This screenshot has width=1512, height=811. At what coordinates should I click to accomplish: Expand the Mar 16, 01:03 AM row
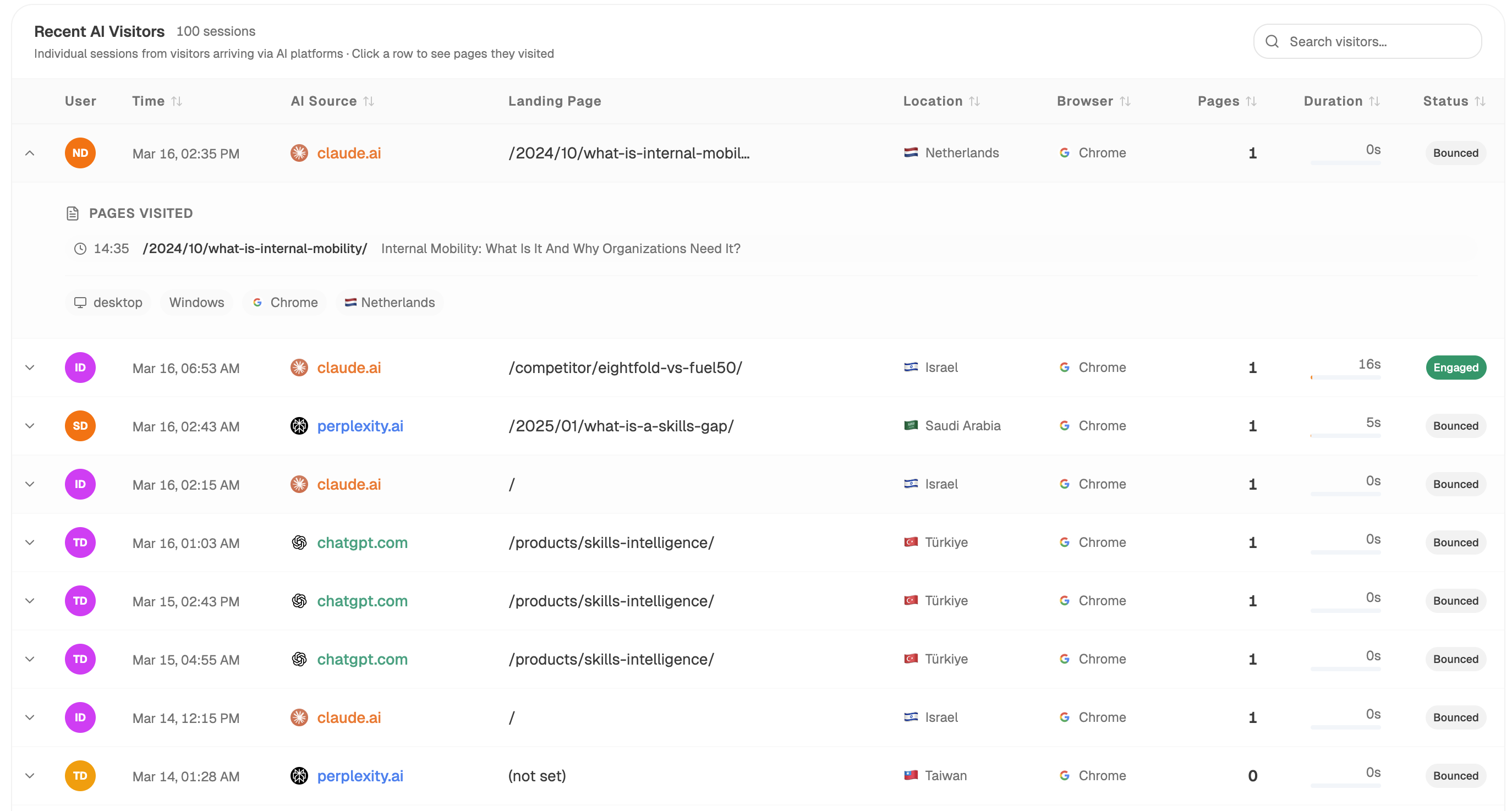click(x=30, y=543)
